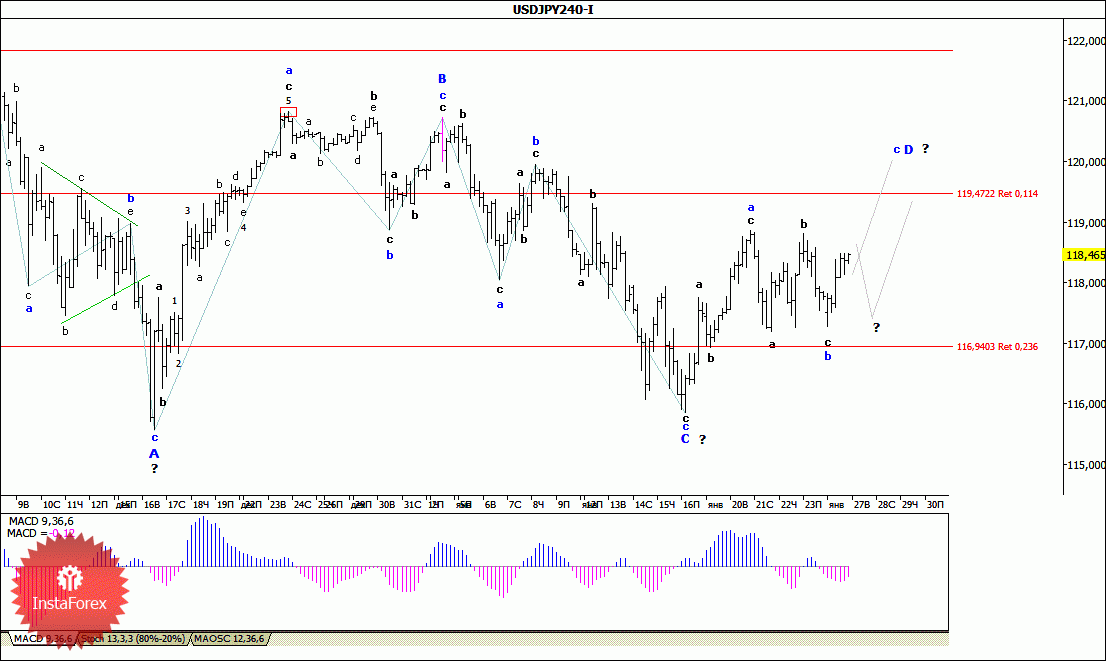Viewport: 1106px width, 661px height.
Task: Click the '27B' date label on time axis
Action: point(861,504)
